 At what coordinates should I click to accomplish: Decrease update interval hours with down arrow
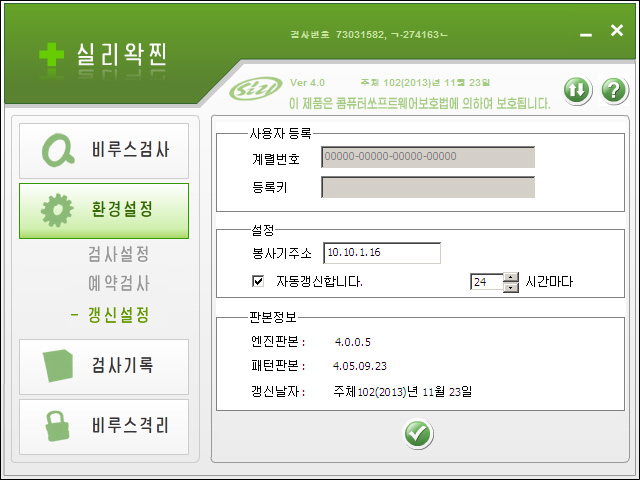point(511,288)
